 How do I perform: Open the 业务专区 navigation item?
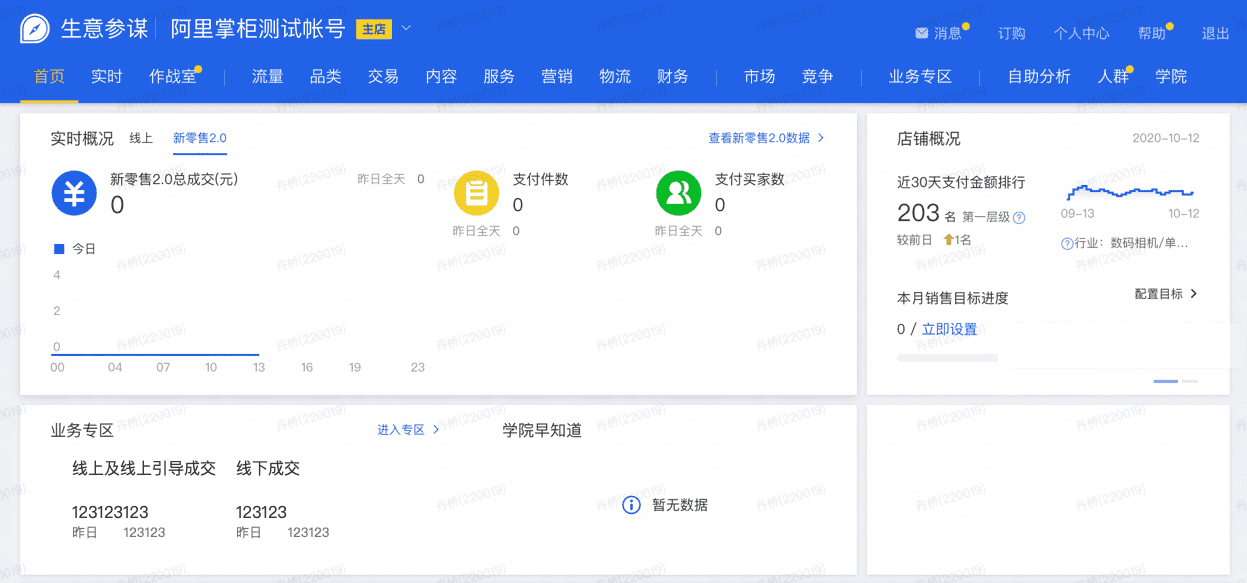pos(920,76)
